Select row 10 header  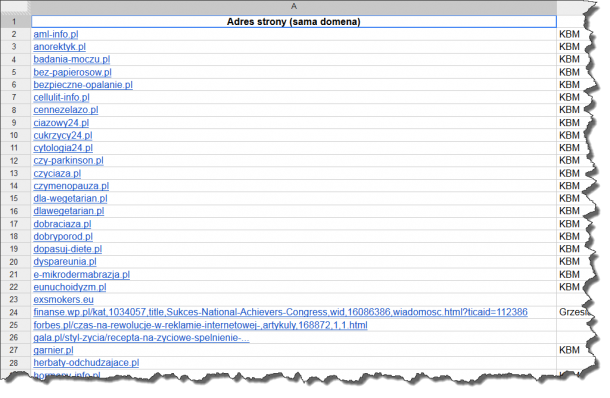click(x=15, y=135)
